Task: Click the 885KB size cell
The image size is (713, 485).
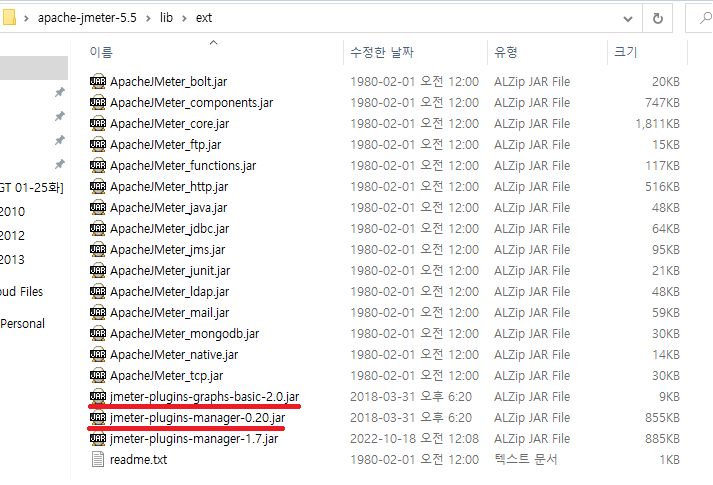Action: (662, 439)
